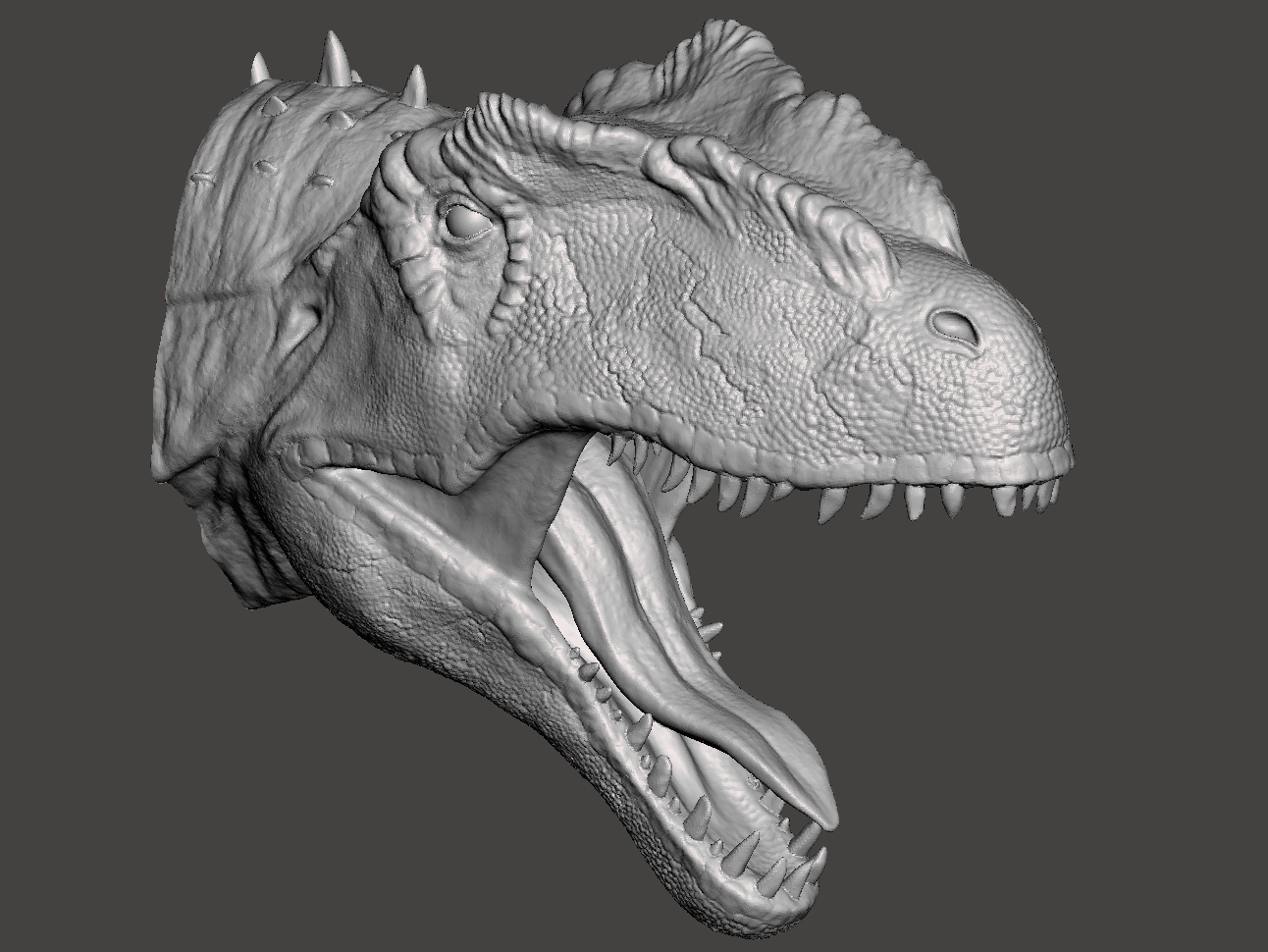Click the dinosaur model's eye
This screenshot has height=952, width=1268.
tap(468, 224)
